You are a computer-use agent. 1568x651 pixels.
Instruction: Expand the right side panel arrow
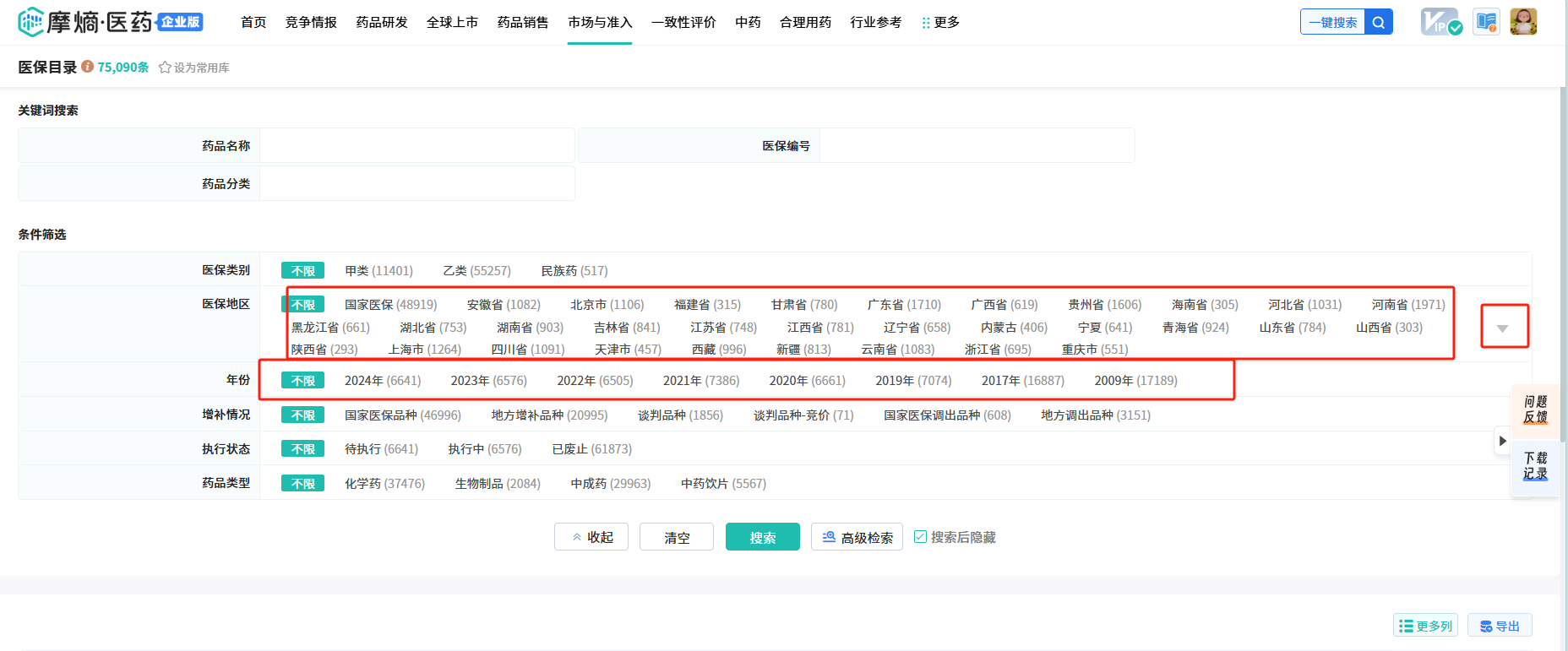[1502, 441]
